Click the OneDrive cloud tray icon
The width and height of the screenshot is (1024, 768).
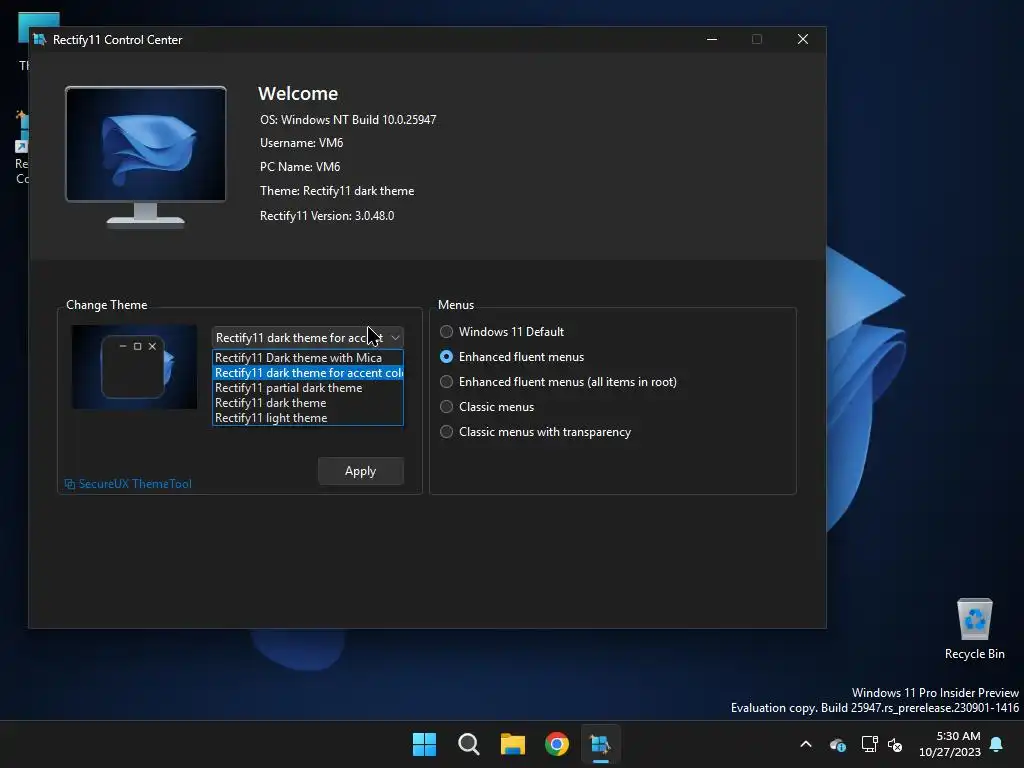click(x=837, y=744)
